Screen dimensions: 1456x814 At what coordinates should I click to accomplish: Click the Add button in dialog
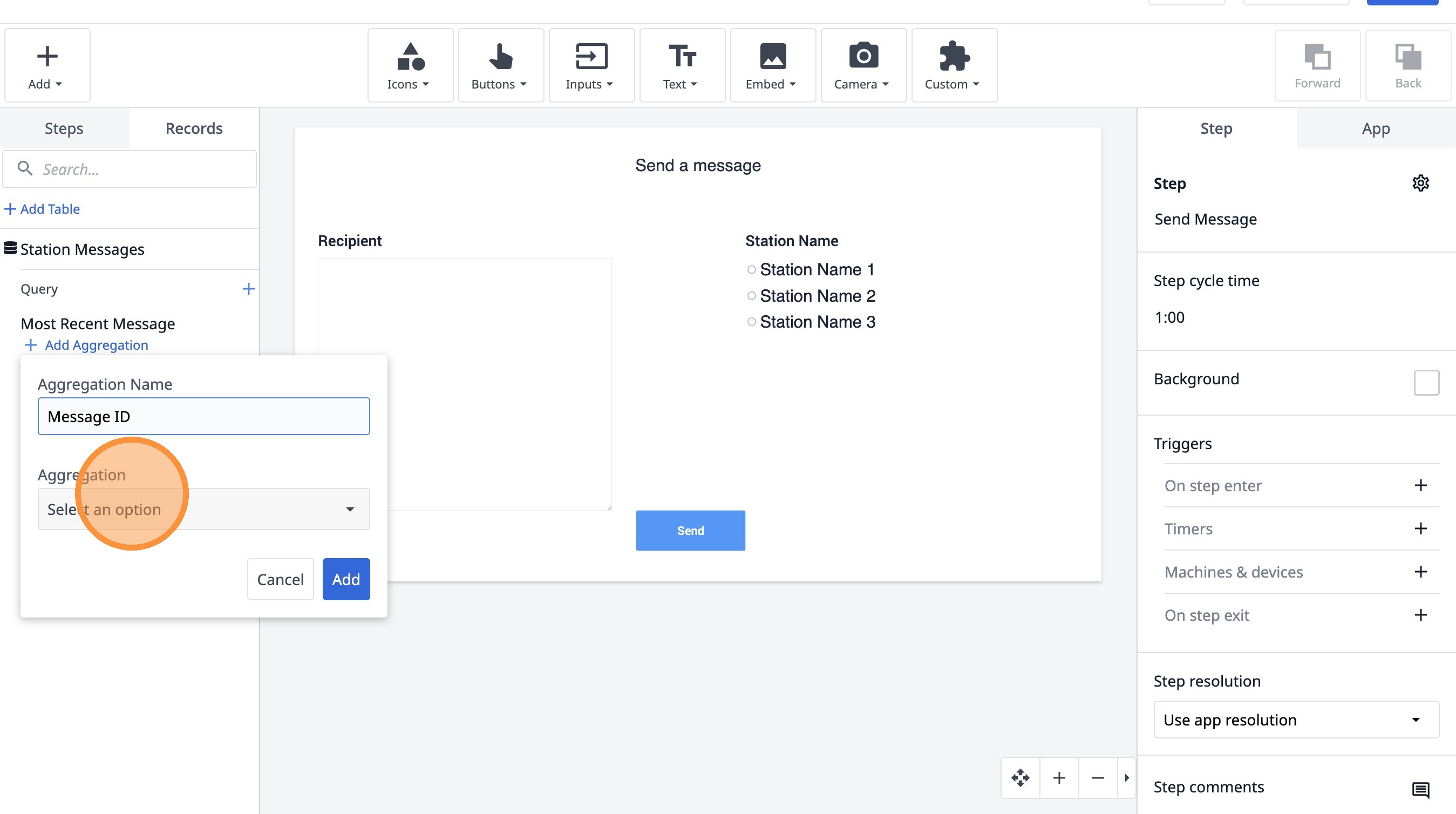pyautogui.click(x=346, y=579)
